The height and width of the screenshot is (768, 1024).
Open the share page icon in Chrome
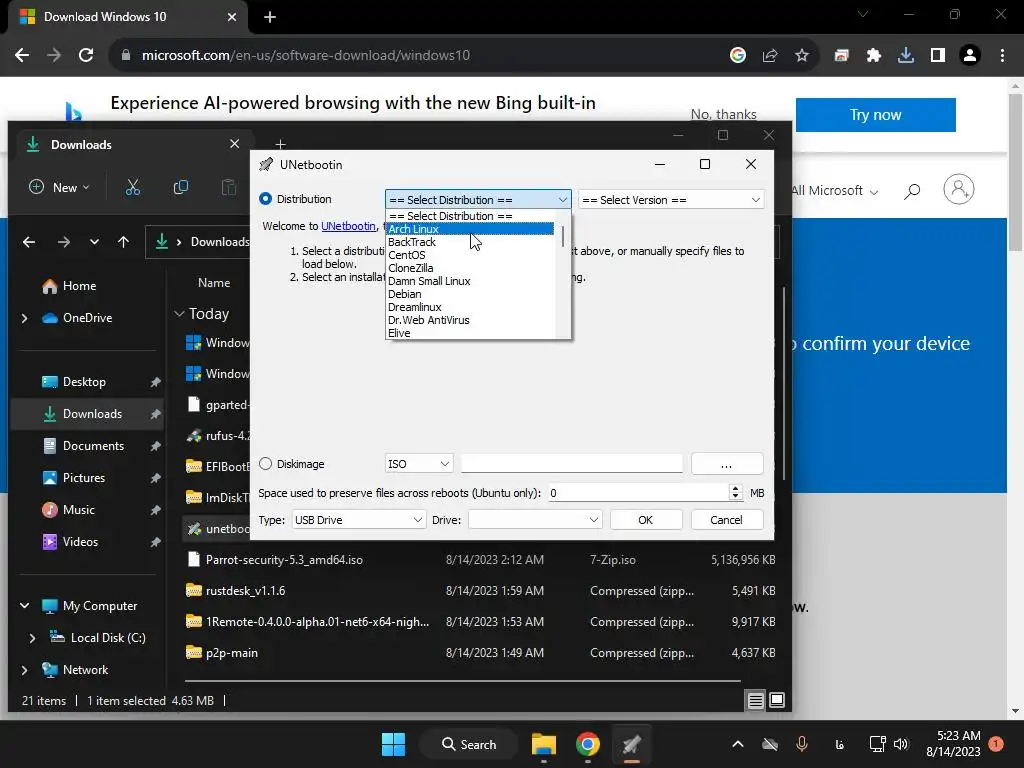[x=770, y=55]
